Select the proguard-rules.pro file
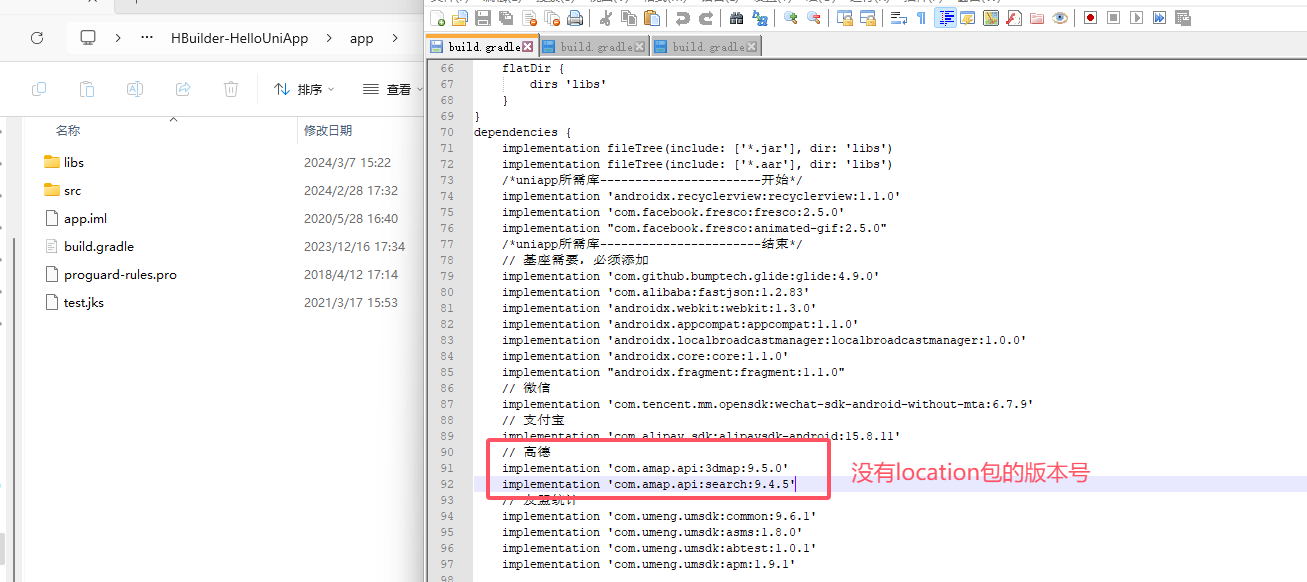 [120, 274]
